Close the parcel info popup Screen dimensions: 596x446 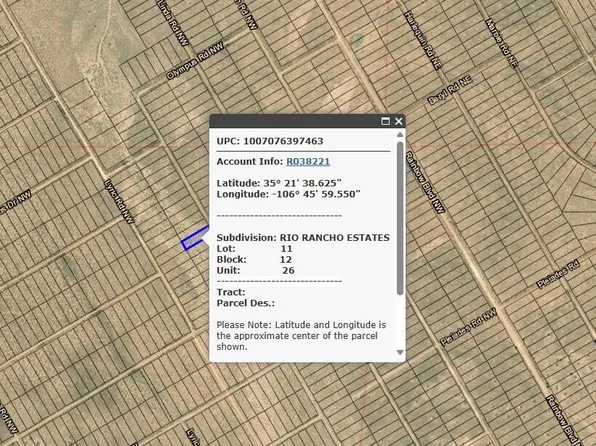click(x=398, y=121)
